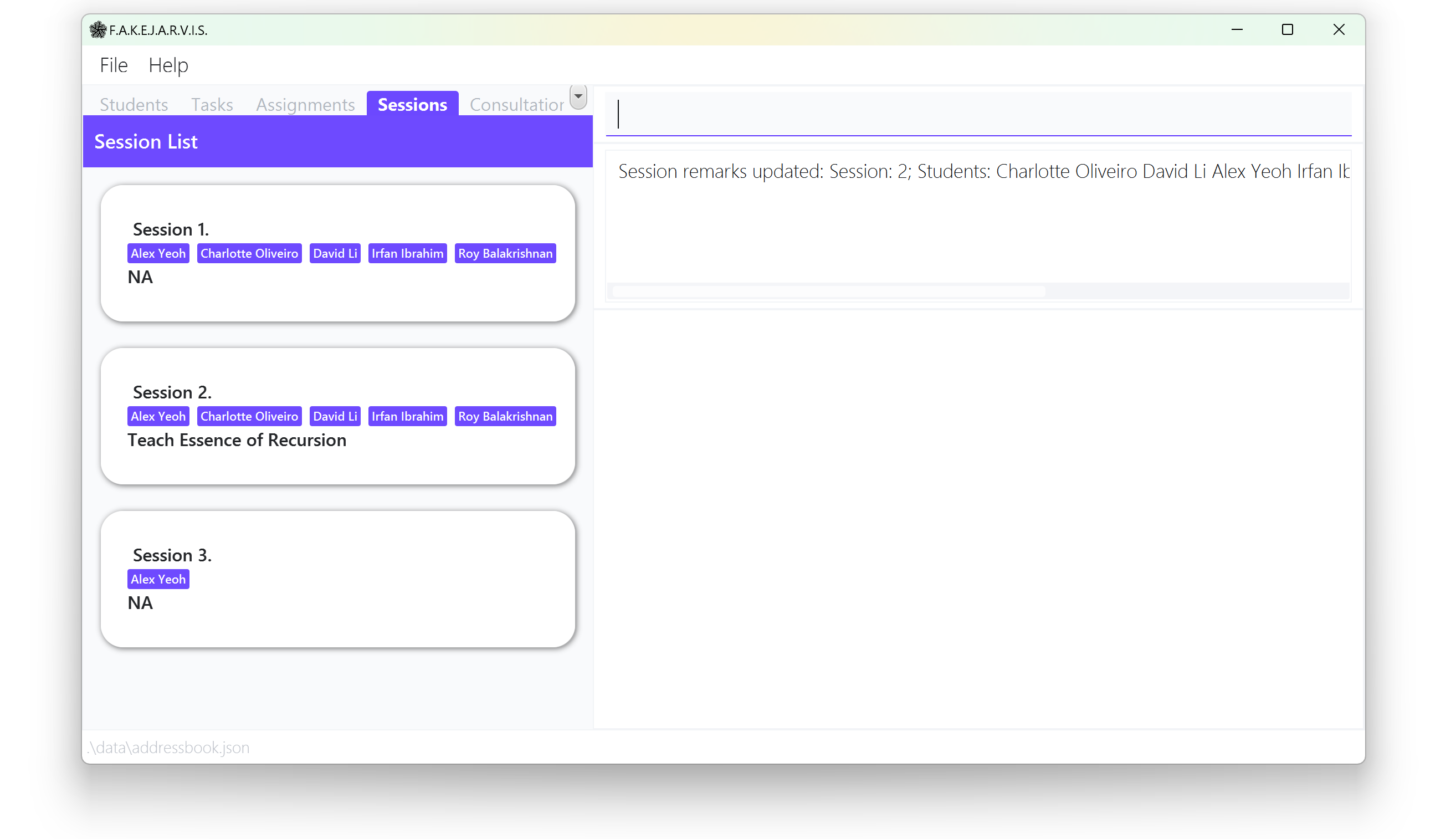Click Irfan Ibrahim tag in Session 2
Image resolution: width=1456 pixels, height=839 pixels.
coord(407,416)
